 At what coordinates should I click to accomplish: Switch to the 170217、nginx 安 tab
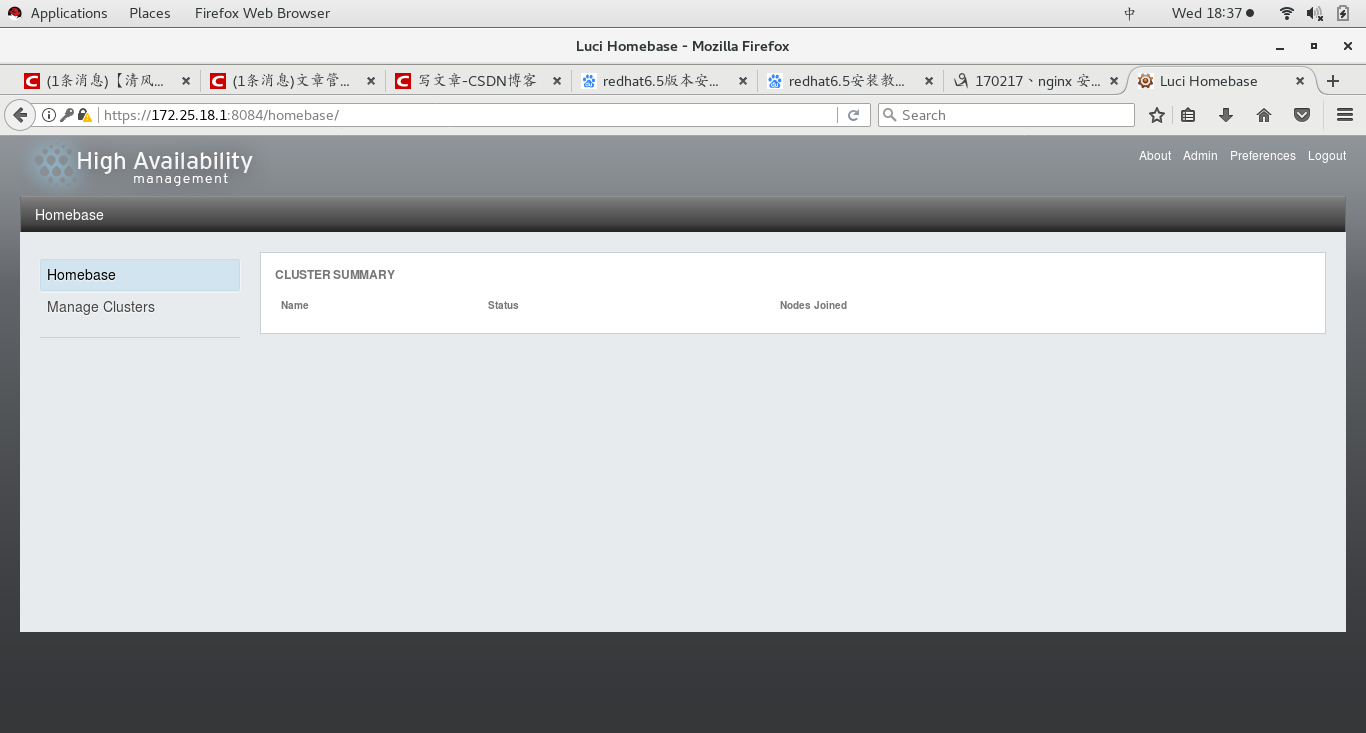pyautogui.click(x=1037, y=81)
